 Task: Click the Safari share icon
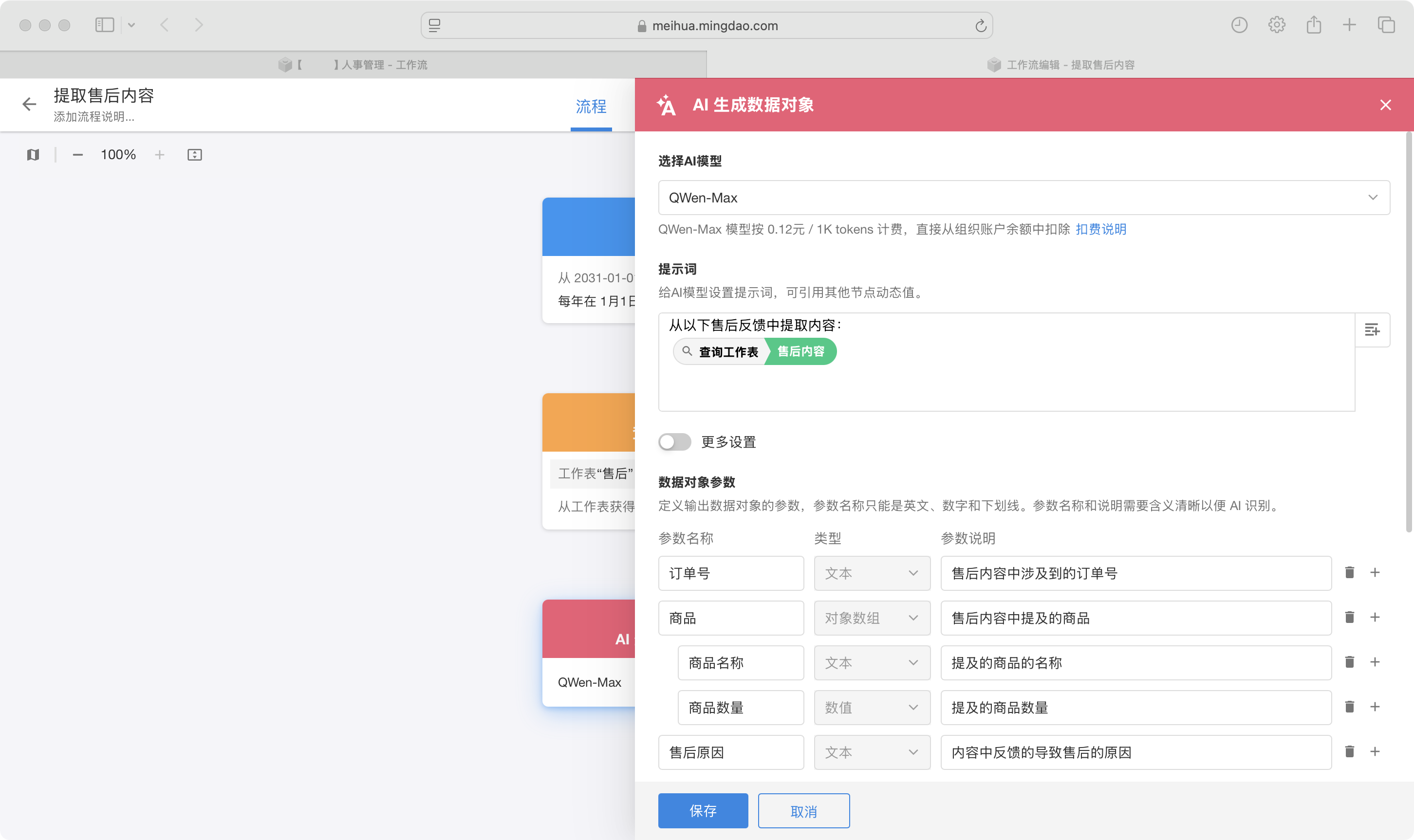point(1314,25)
